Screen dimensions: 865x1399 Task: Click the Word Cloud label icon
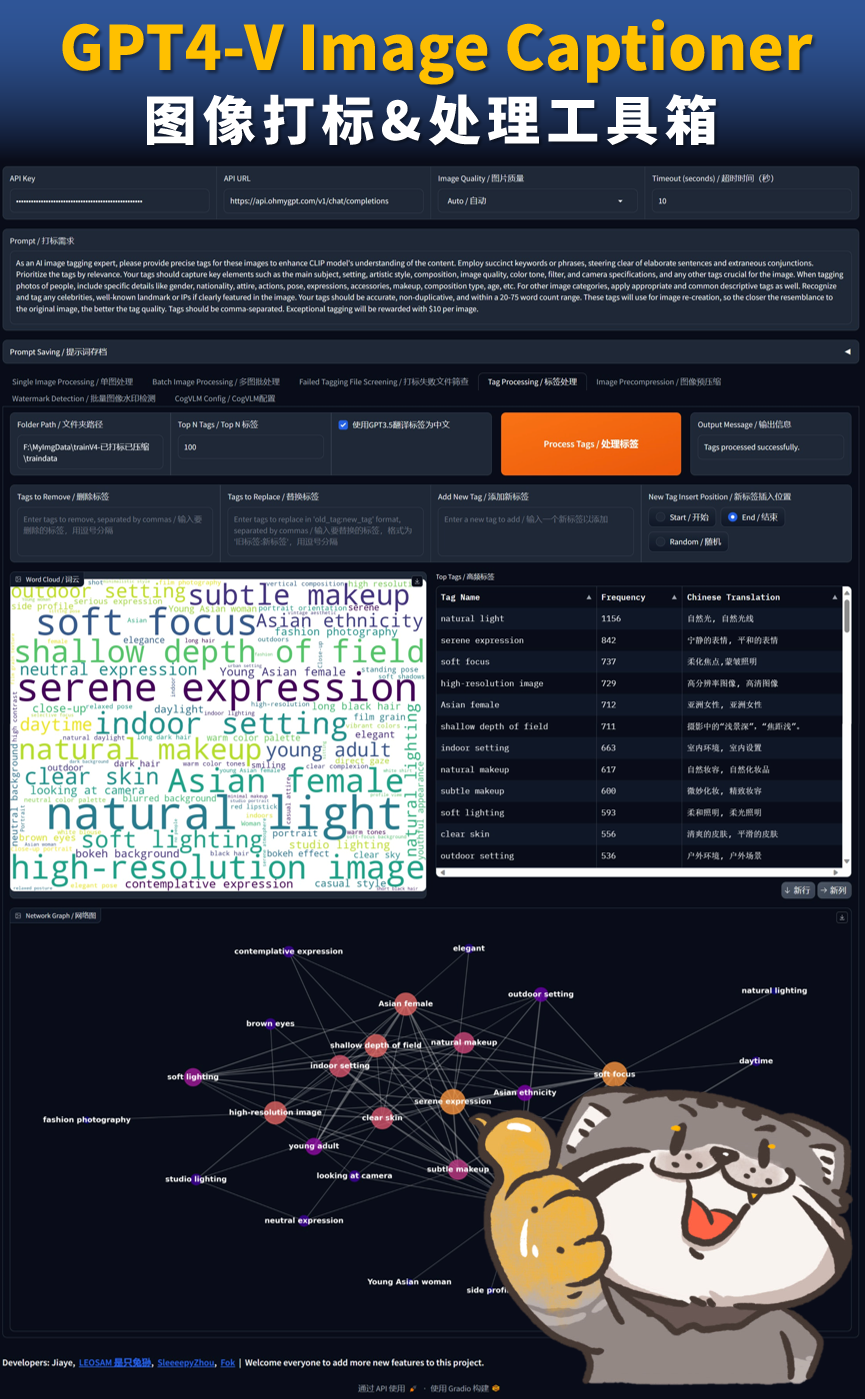coord(18,579)
